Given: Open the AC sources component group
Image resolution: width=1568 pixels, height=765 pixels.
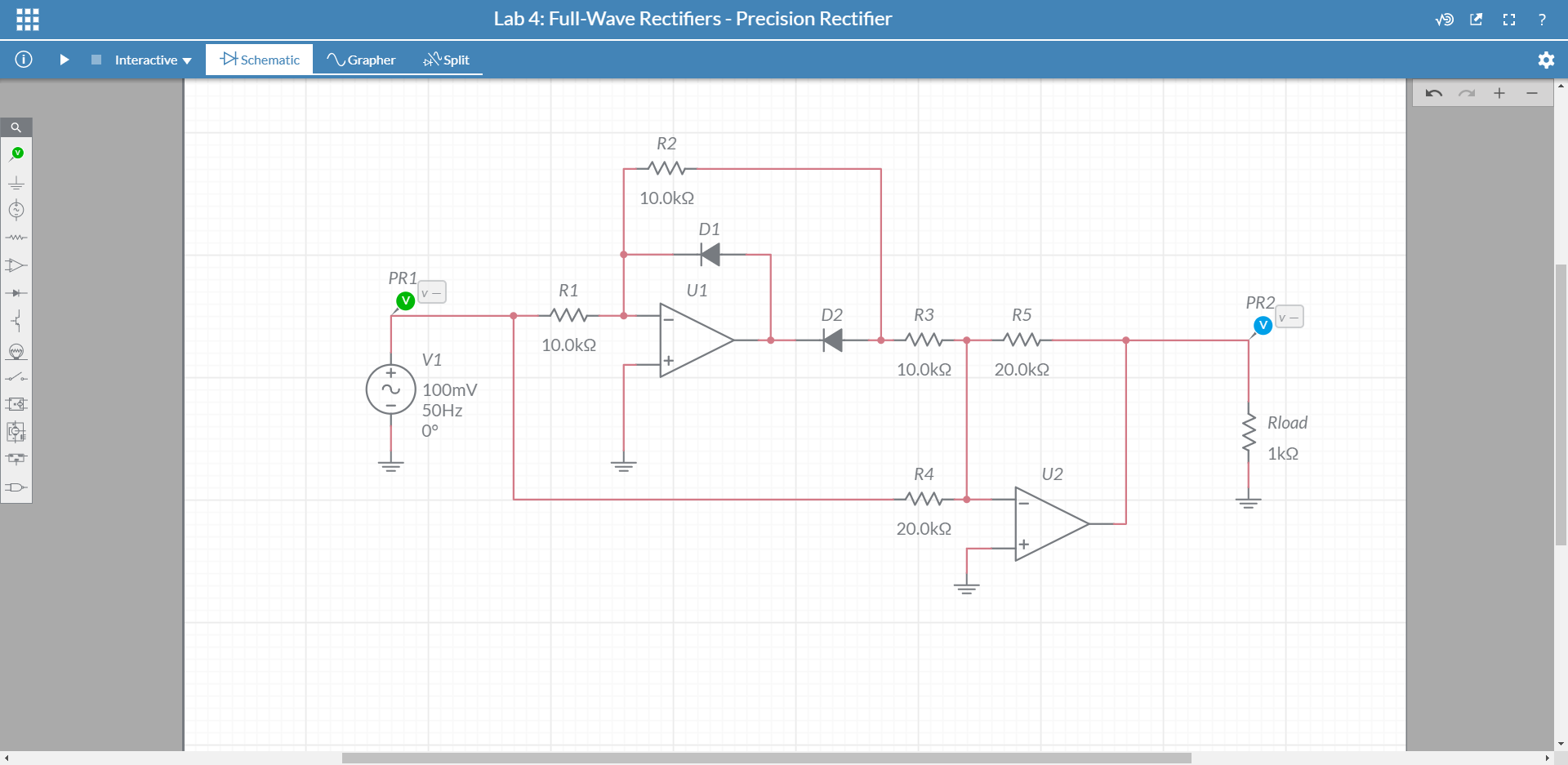Looking at the screenshot, I should pyautogui.click(x=16, y=210).
